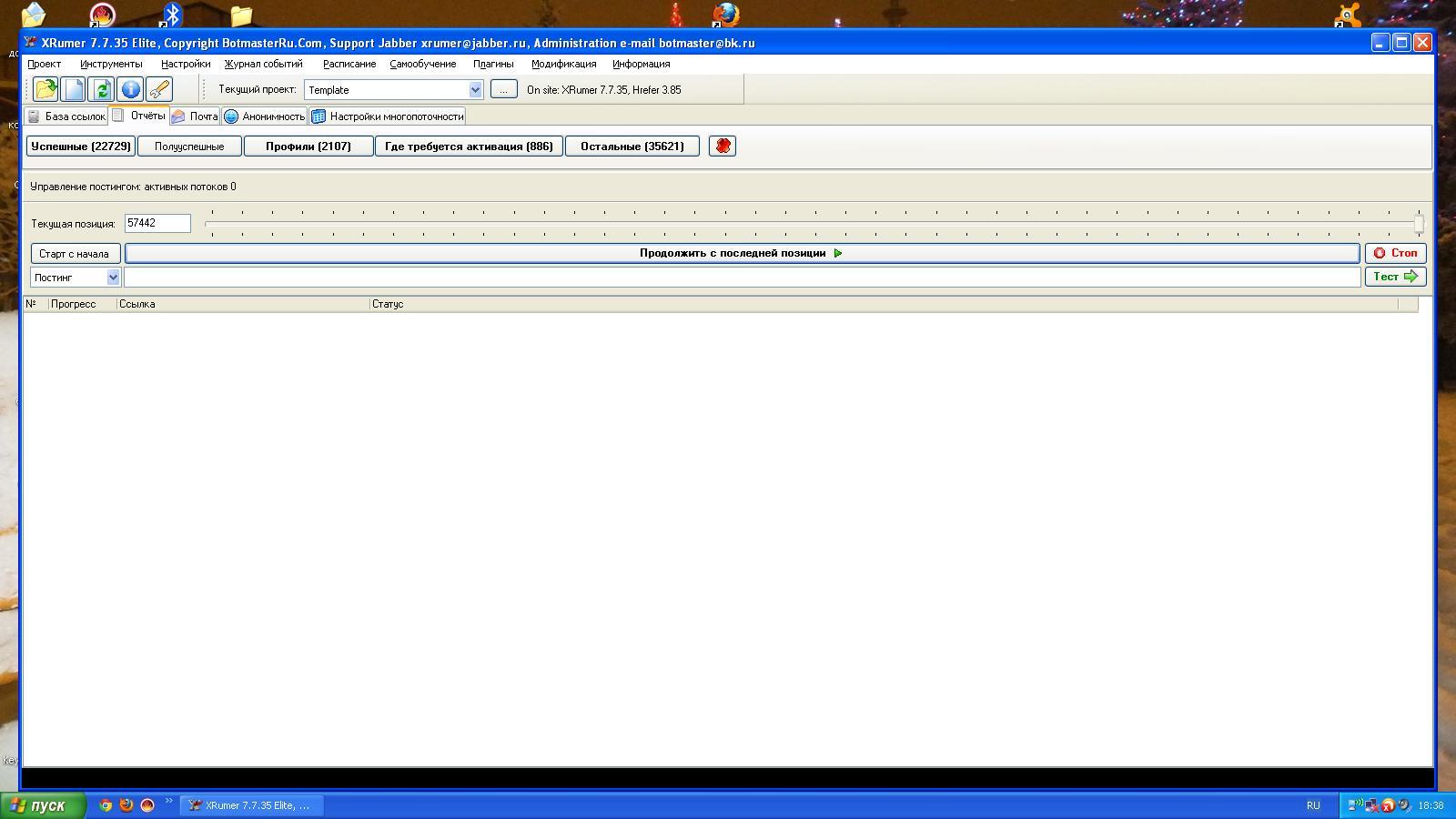Image resolution: width=1456 pixels, height=819 pixels.
Task: Click the Текущая позиция input field
Action: pyautogui.click(x=157, y=223)
